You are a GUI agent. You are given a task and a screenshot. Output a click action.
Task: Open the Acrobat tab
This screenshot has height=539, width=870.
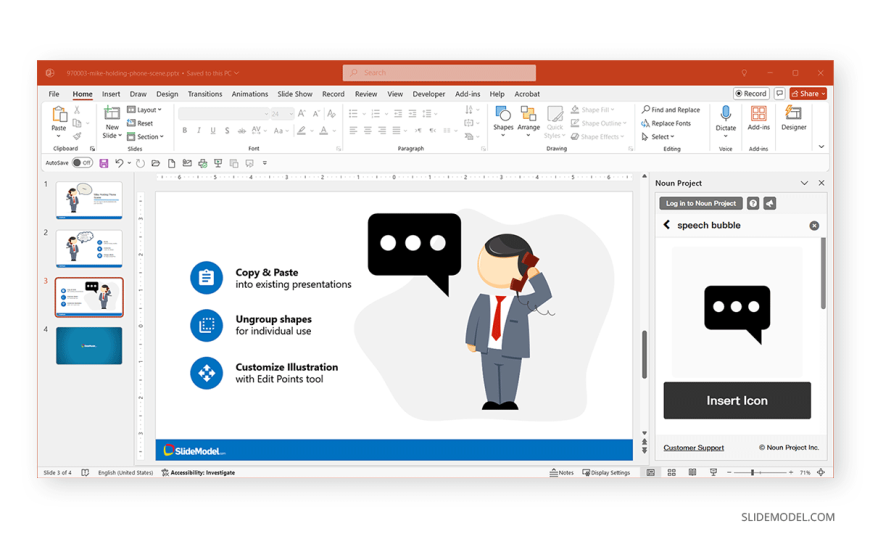click(x=527, y=94)
